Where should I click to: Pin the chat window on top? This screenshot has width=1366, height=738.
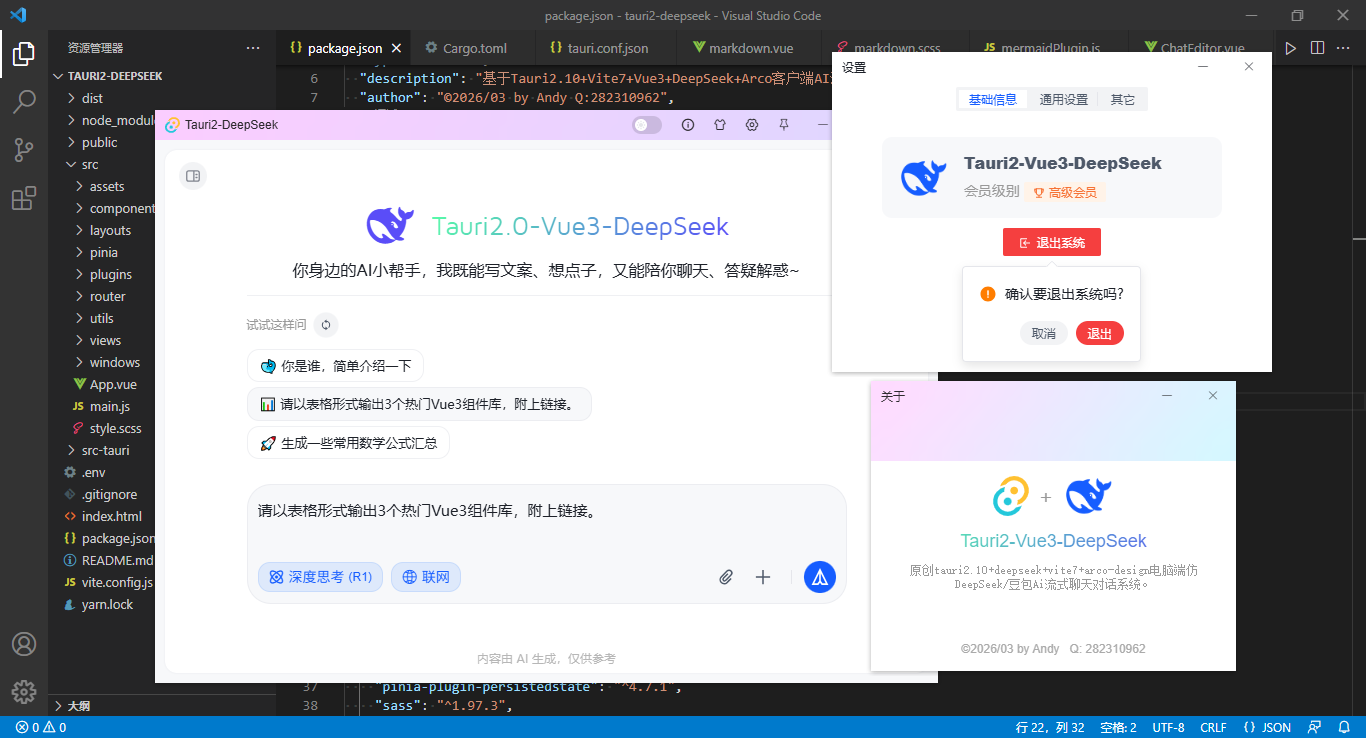pyautogui.click(x=784, y=125)
